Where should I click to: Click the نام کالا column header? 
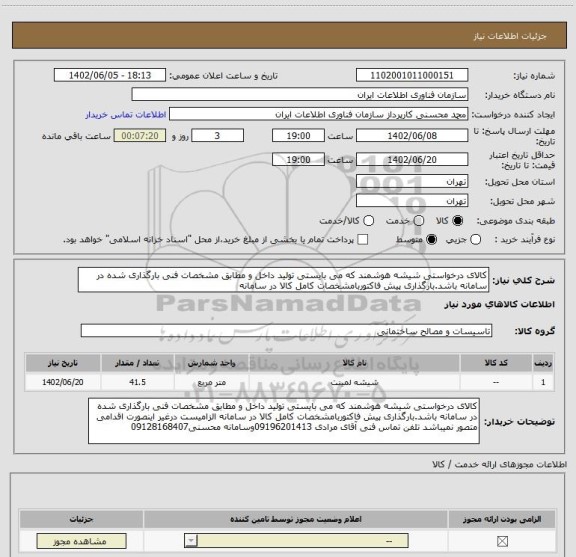coord(354,363)
